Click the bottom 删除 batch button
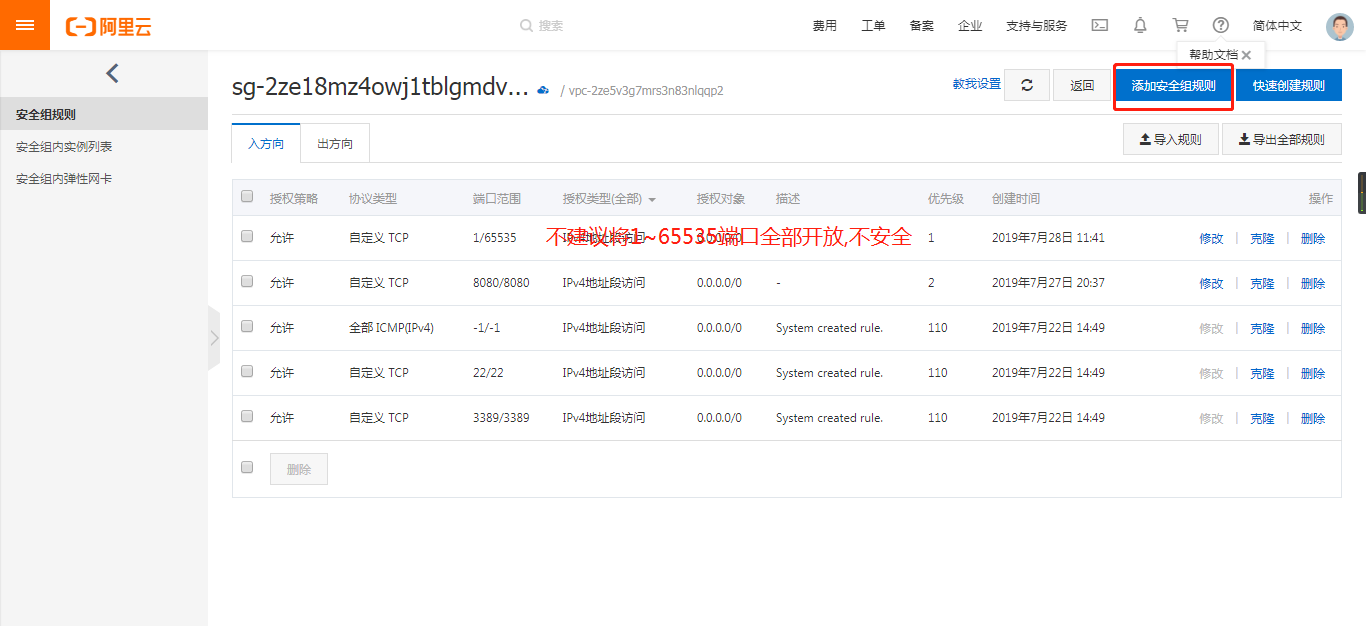The width and height of the screenshot is (1366, 626). 299,469
